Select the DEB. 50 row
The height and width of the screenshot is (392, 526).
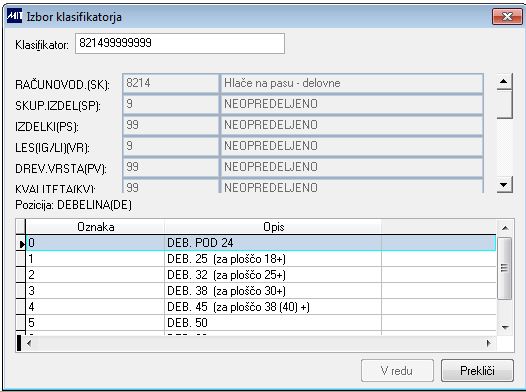pos(261,323)
